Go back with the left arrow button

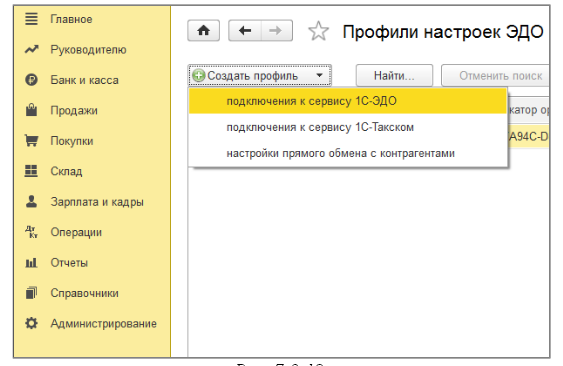tap(245, 31)
